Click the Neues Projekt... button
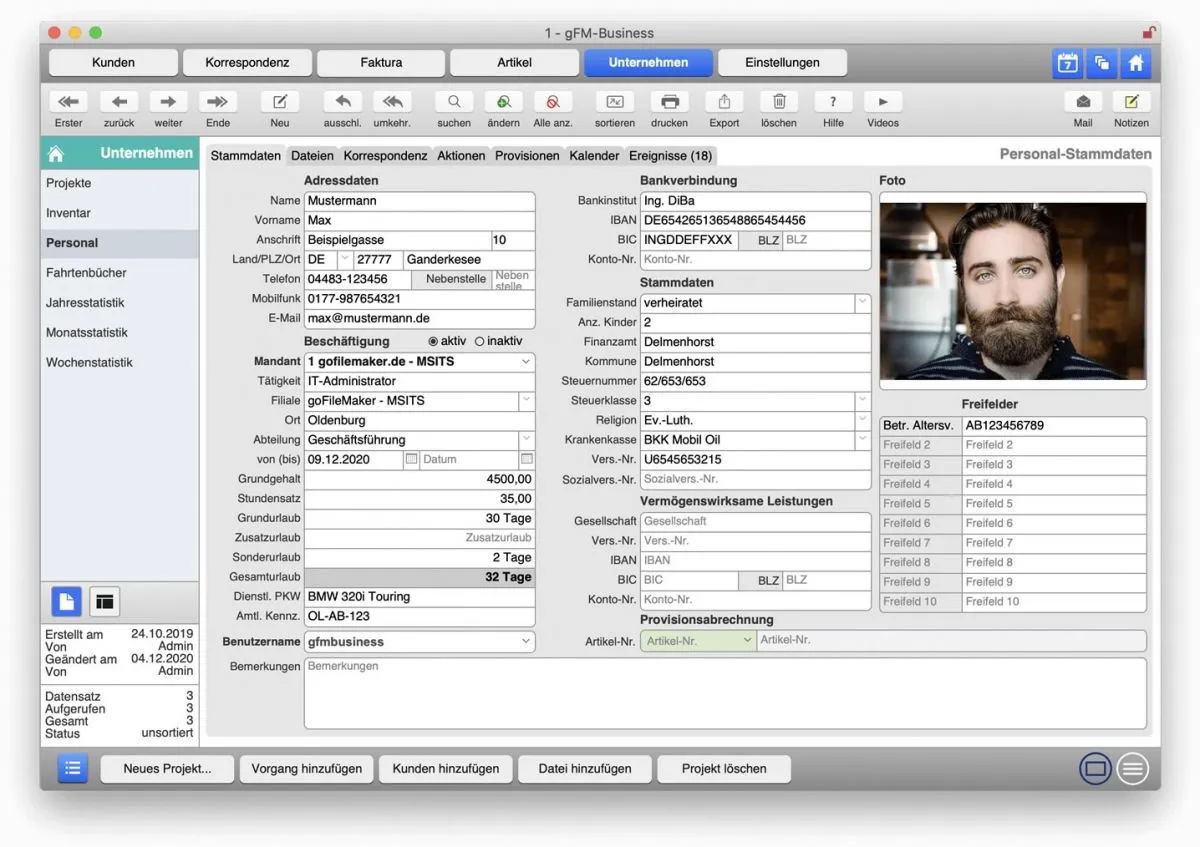Viewport: 1200px width, 847px height. (167, 769)
